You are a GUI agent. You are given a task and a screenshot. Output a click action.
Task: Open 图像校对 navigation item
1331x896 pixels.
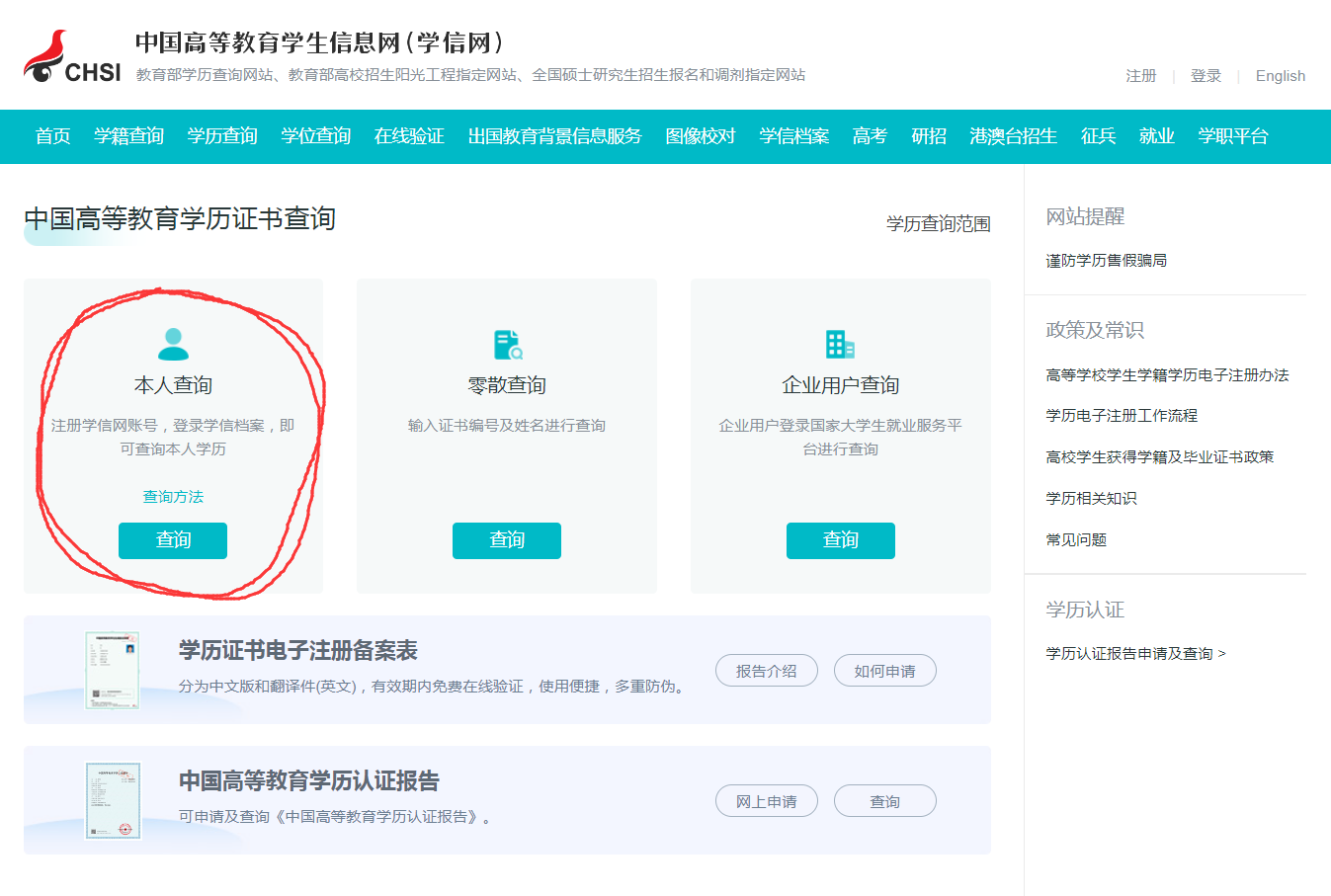pos(701,136)
